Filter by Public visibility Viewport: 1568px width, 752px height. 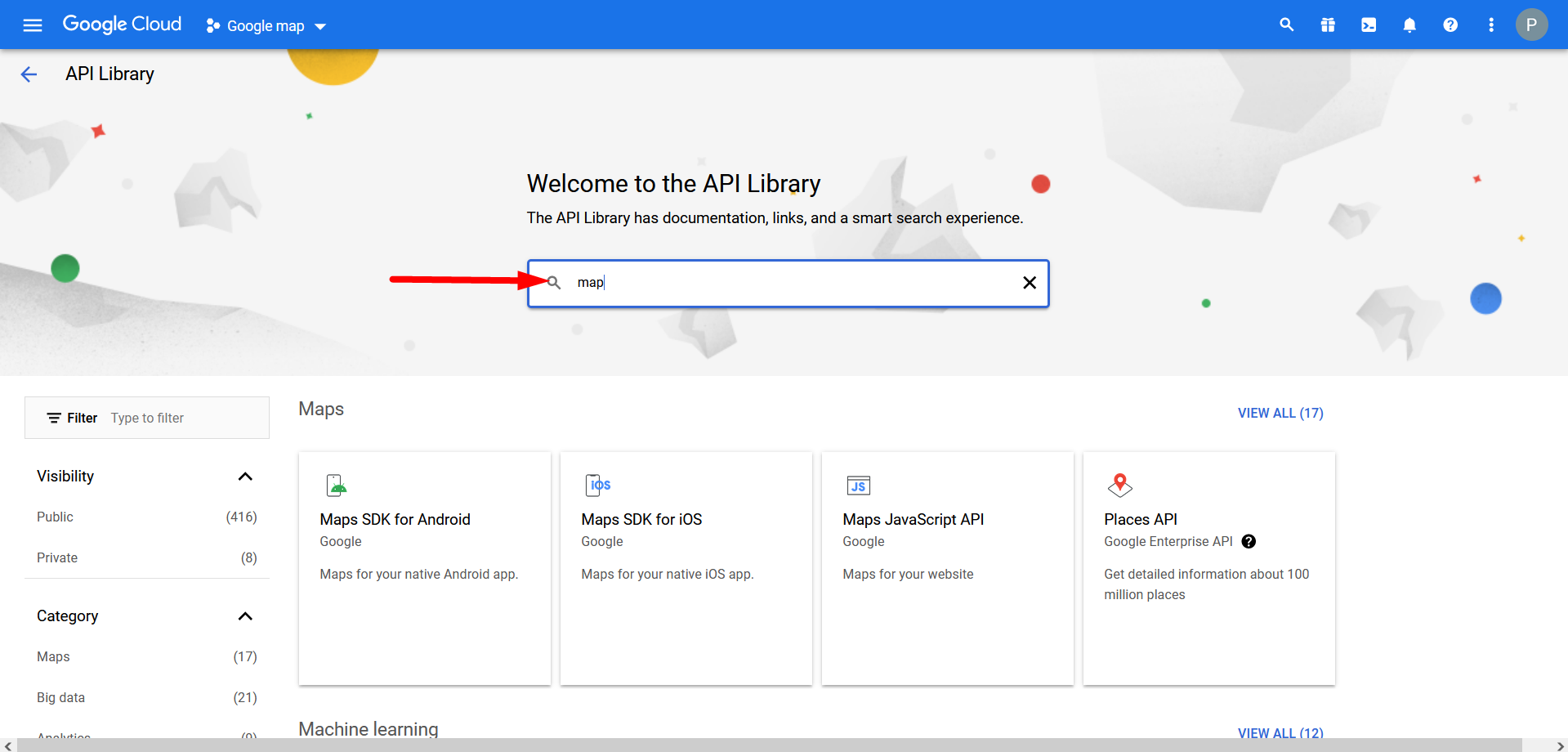(x=147, y=517)
